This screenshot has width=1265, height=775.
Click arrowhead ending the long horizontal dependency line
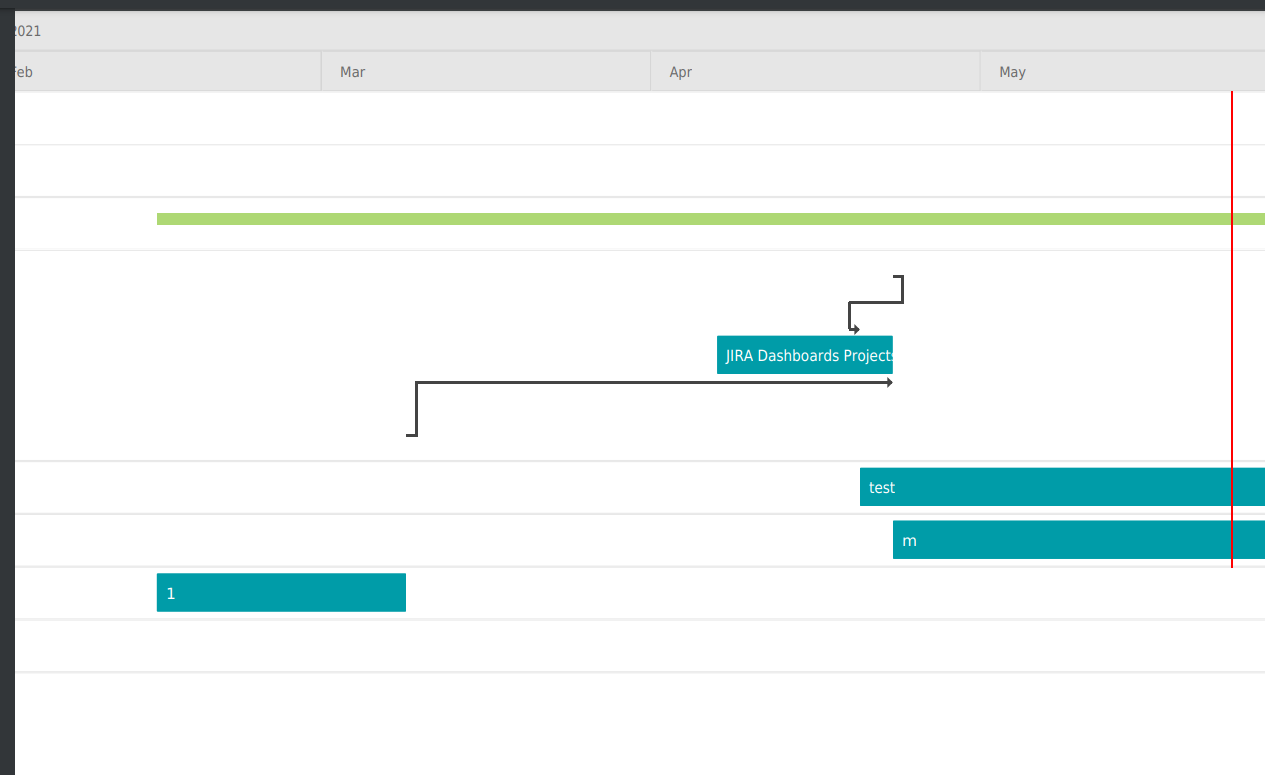pos(889,382)
